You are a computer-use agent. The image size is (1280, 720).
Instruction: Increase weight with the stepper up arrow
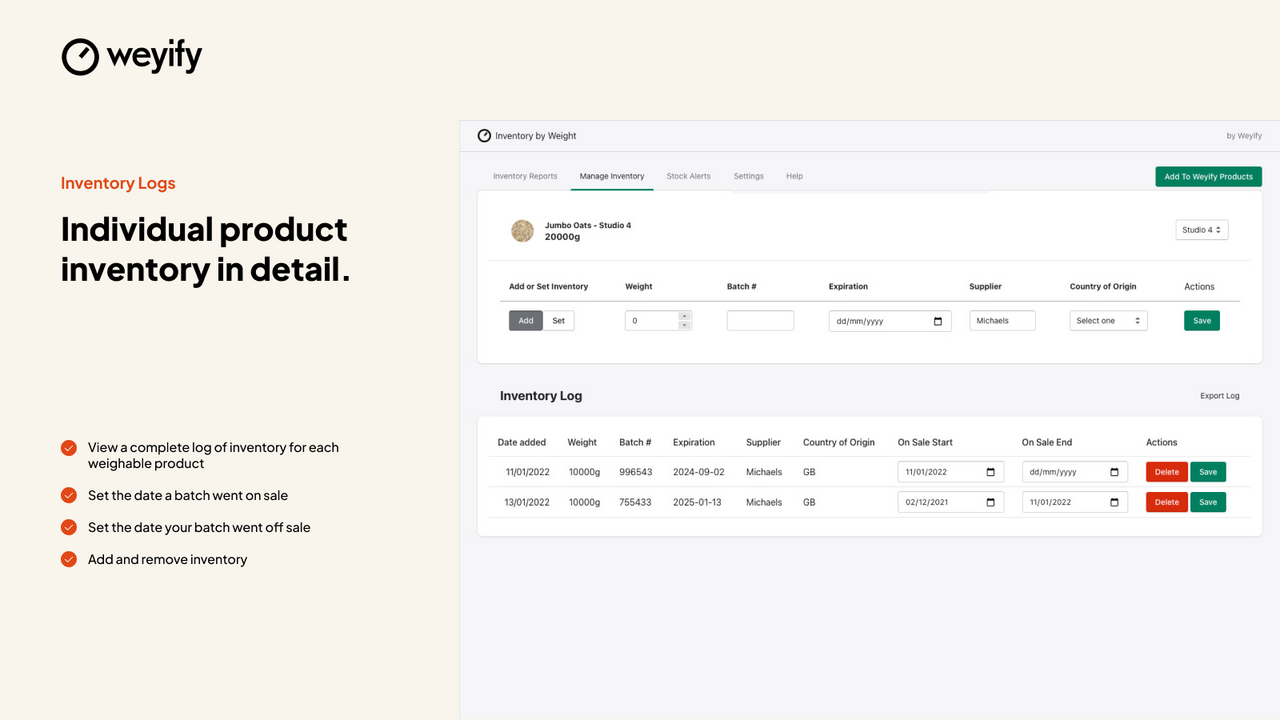click(685, 316)
